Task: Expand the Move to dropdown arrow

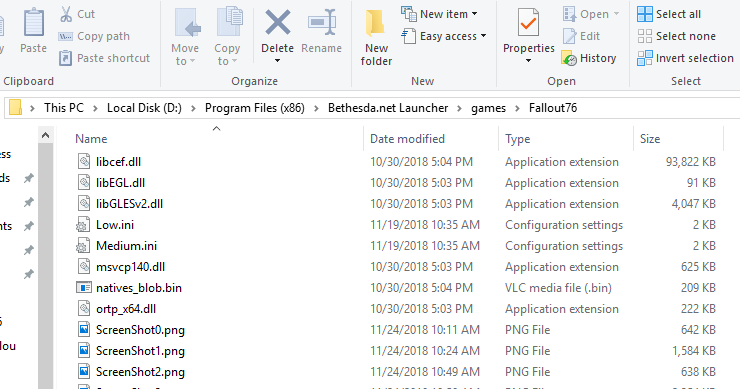Action: (193, 61)
